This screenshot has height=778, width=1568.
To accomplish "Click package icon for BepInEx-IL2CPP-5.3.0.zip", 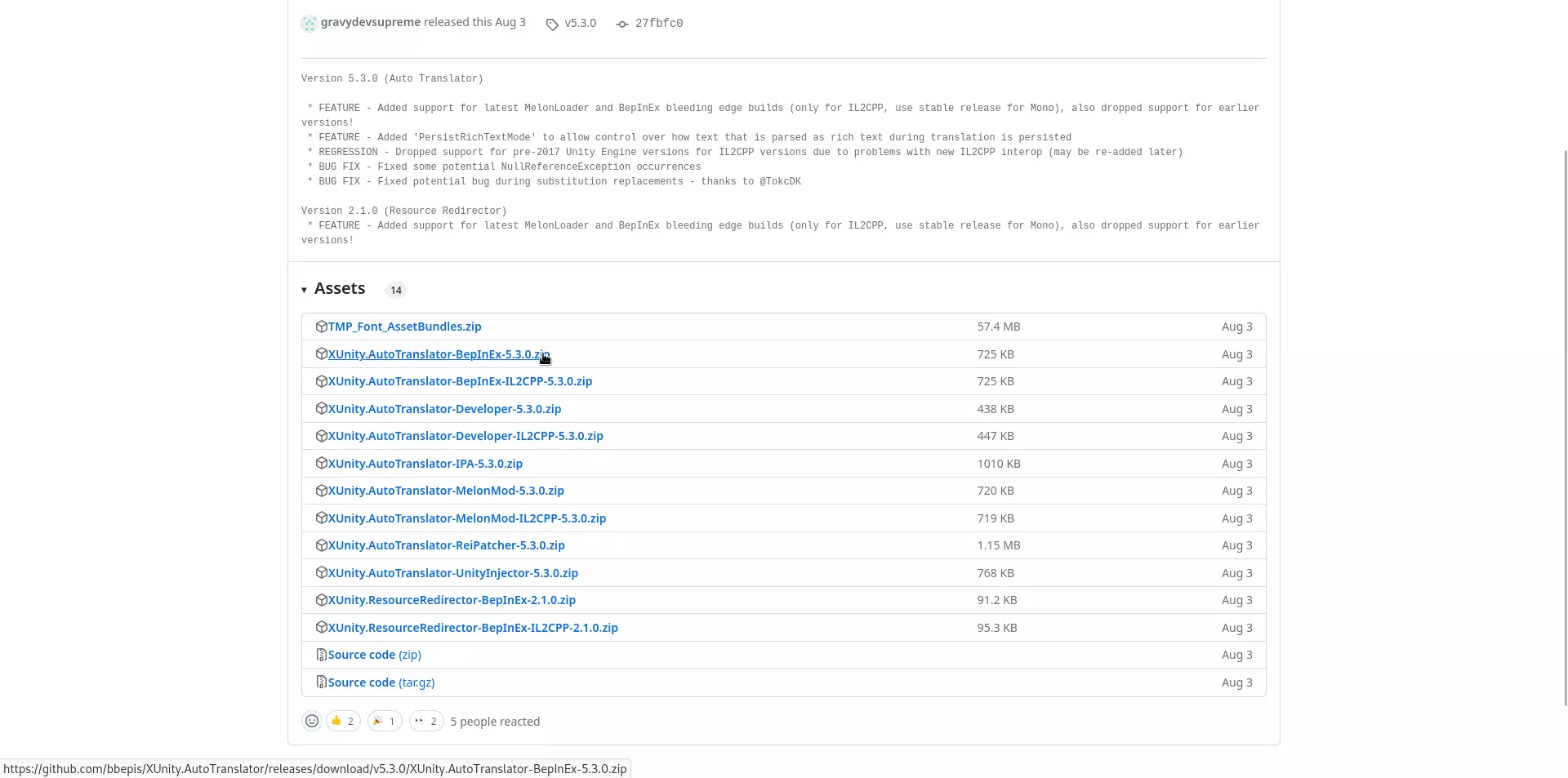I will click(322, 381).
